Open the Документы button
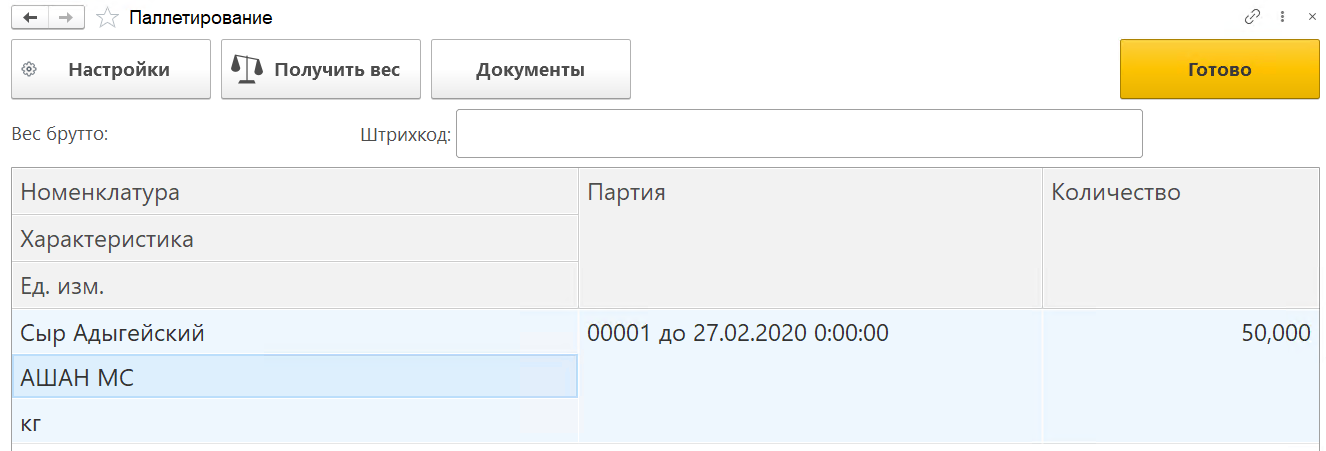The image size is (1326, 451). (x=530, y=70)
